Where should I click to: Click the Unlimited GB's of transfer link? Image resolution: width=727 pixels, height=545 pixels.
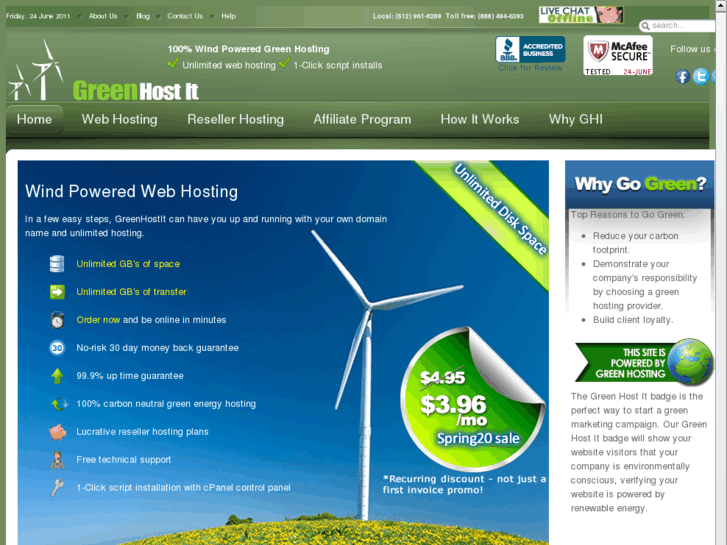pyautogui.click(x=131, y=292)
